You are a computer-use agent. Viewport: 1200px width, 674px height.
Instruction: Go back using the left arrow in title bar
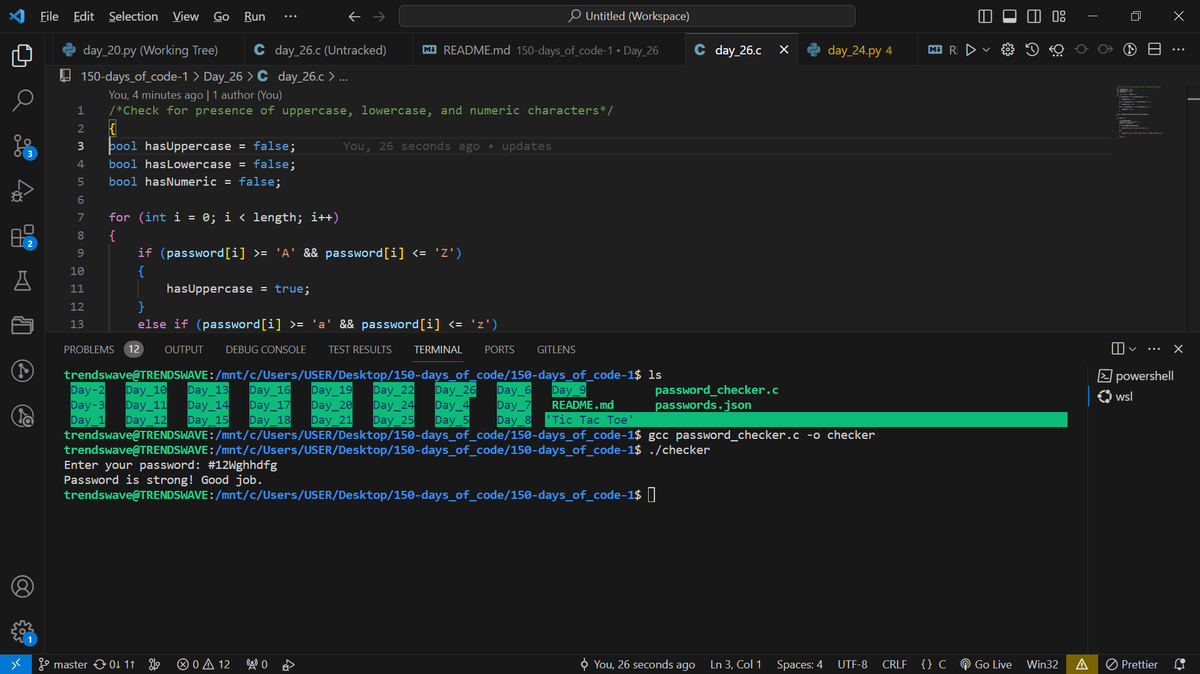tap(354, 16)
